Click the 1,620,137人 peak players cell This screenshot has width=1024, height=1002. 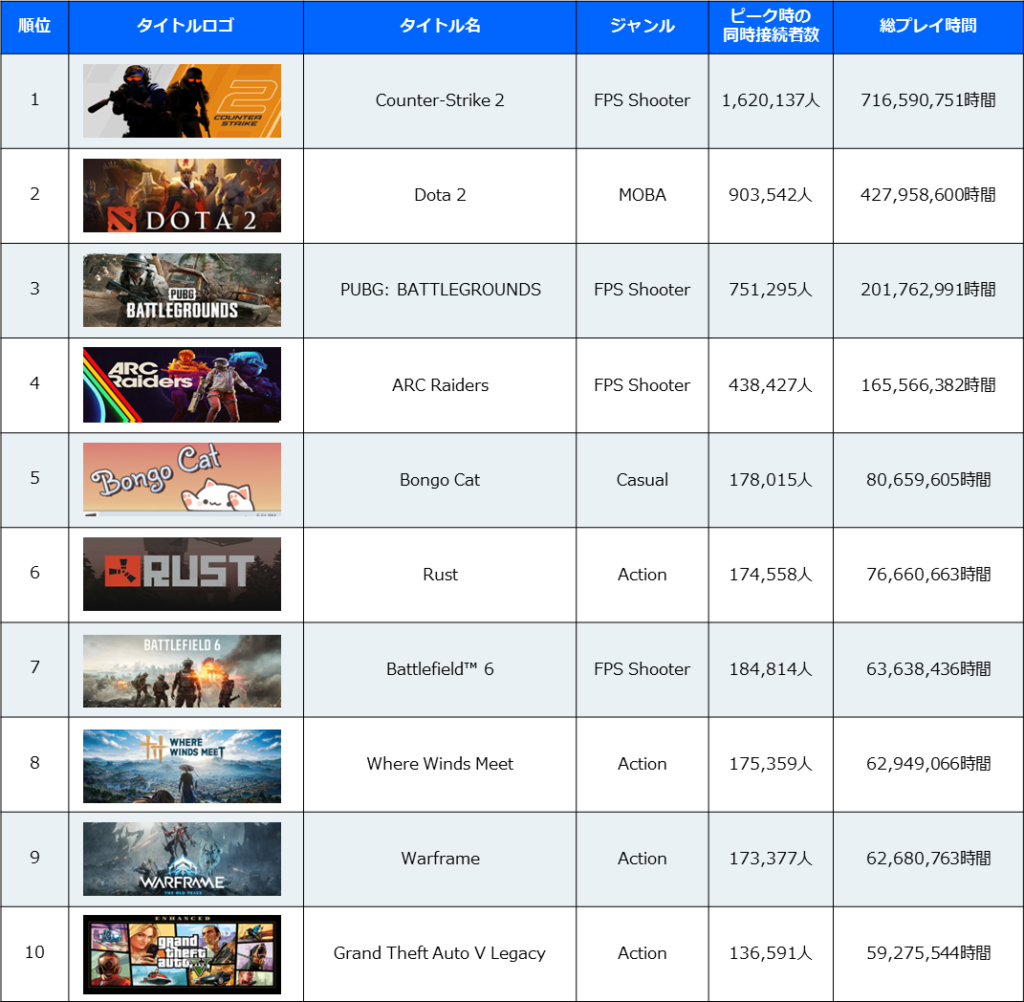point(770,100)
